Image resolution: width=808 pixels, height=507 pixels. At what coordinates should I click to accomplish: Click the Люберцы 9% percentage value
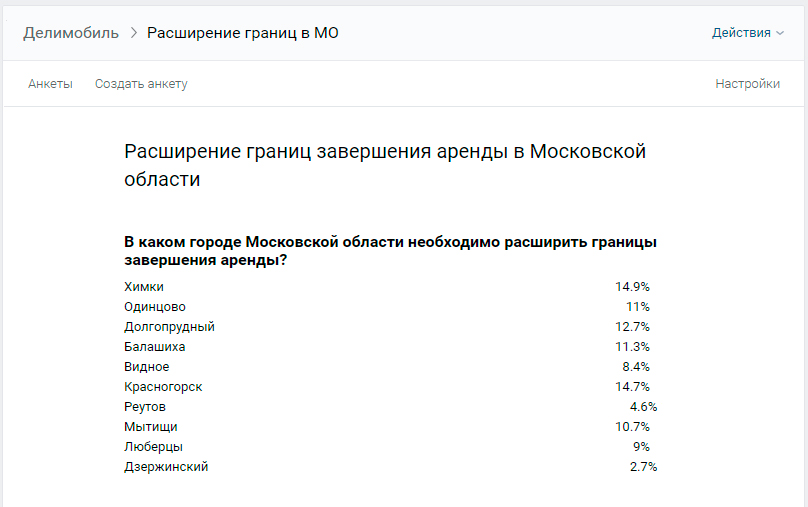coord(642,447)
